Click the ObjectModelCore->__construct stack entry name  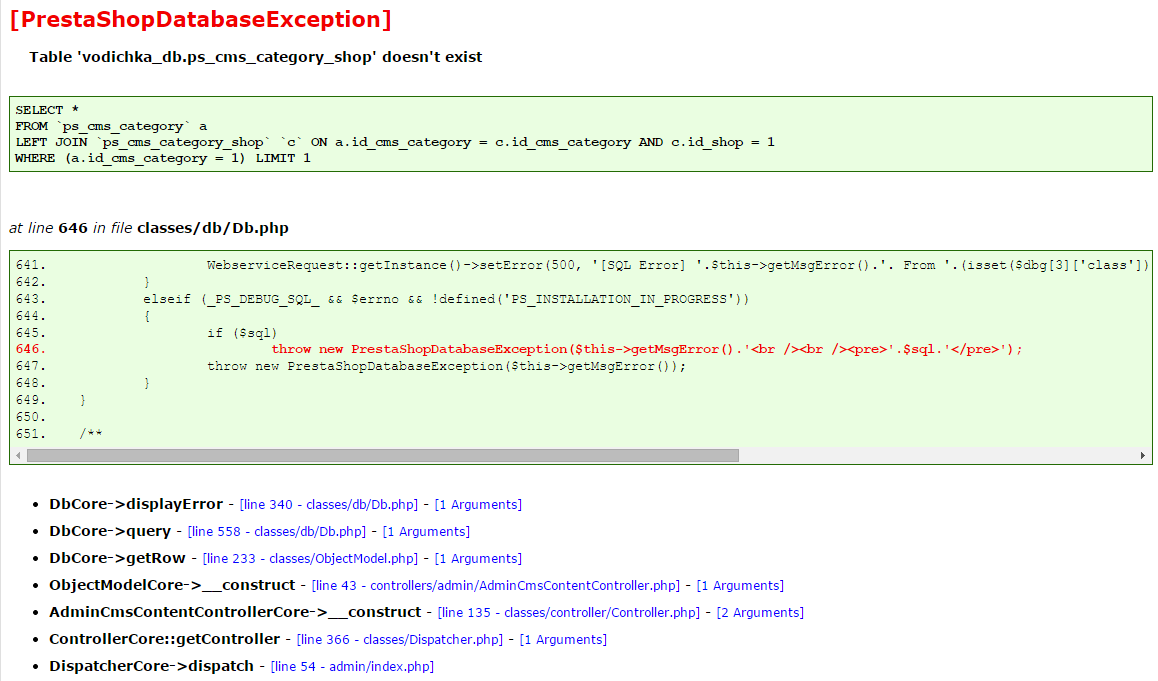(x=172, y=586)
